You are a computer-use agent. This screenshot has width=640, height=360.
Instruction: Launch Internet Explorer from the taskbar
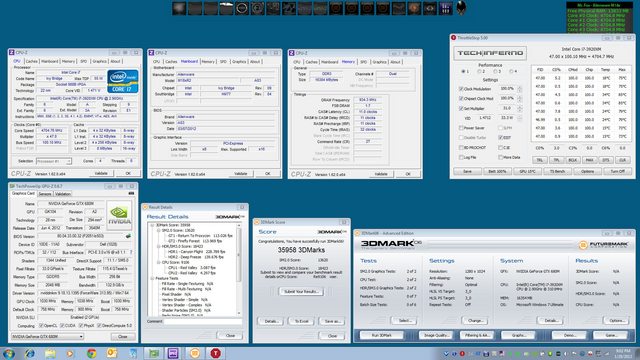click(x=29, y=353)
